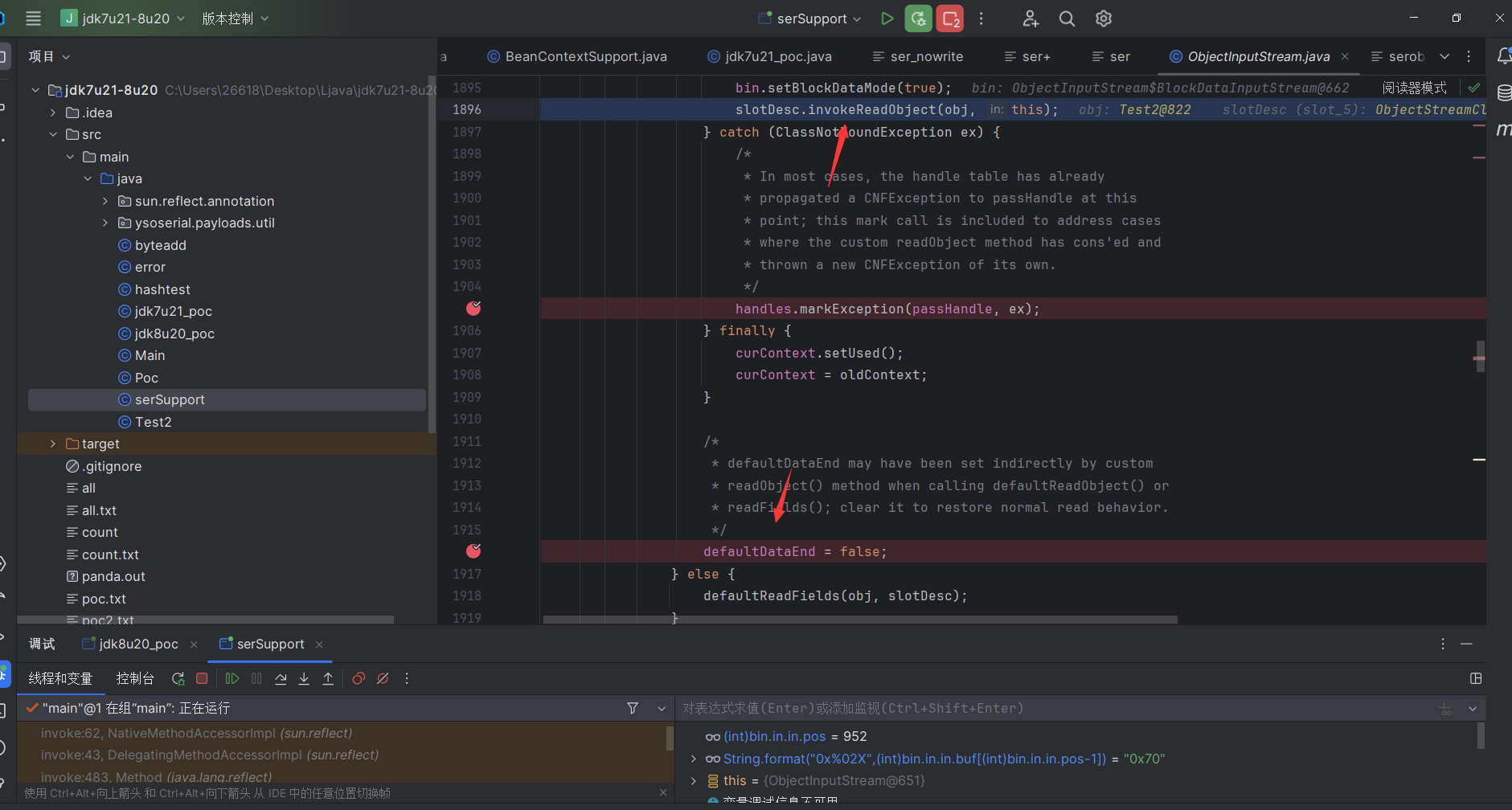Minimize the debug tool window
1512x810 pixels.
click(1466, 644)
